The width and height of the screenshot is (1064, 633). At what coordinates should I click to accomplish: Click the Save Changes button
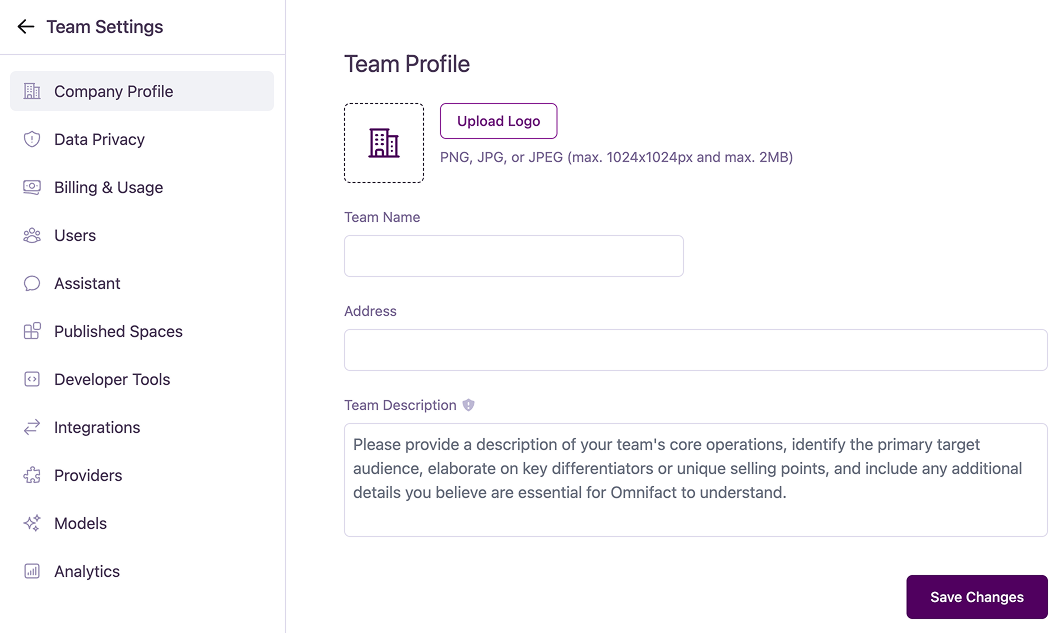(977, 597)
